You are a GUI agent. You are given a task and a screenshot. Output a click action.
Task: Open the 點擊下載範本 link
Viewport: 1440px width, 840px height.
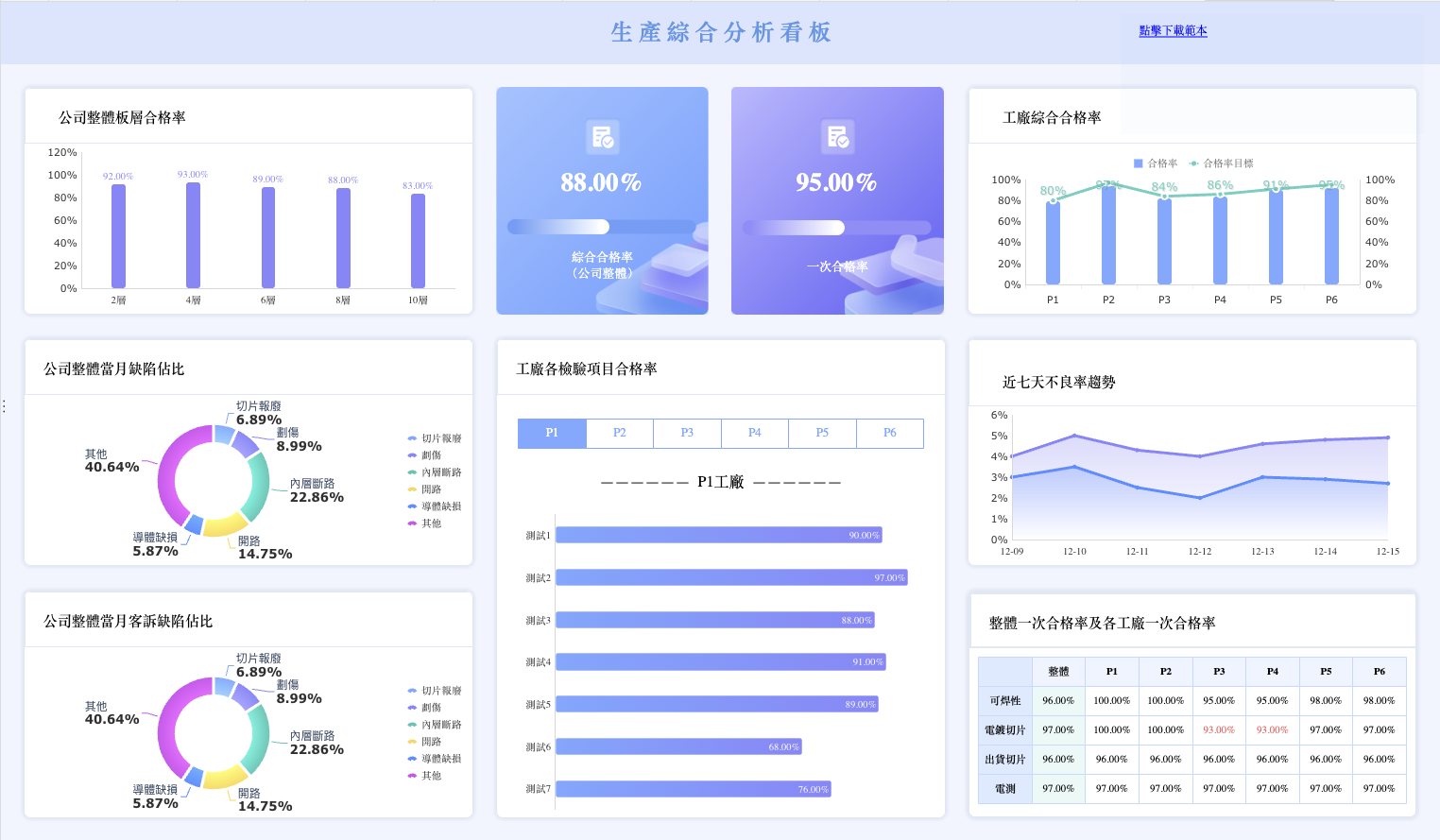(x=1174, y=30)
